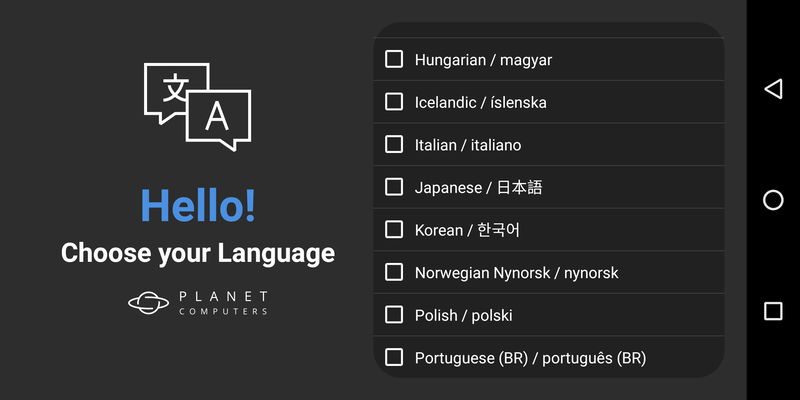Enable the Italian / italiano checkbox
The width and height of the screenshot is (800, 400).
tap(394, 144)
